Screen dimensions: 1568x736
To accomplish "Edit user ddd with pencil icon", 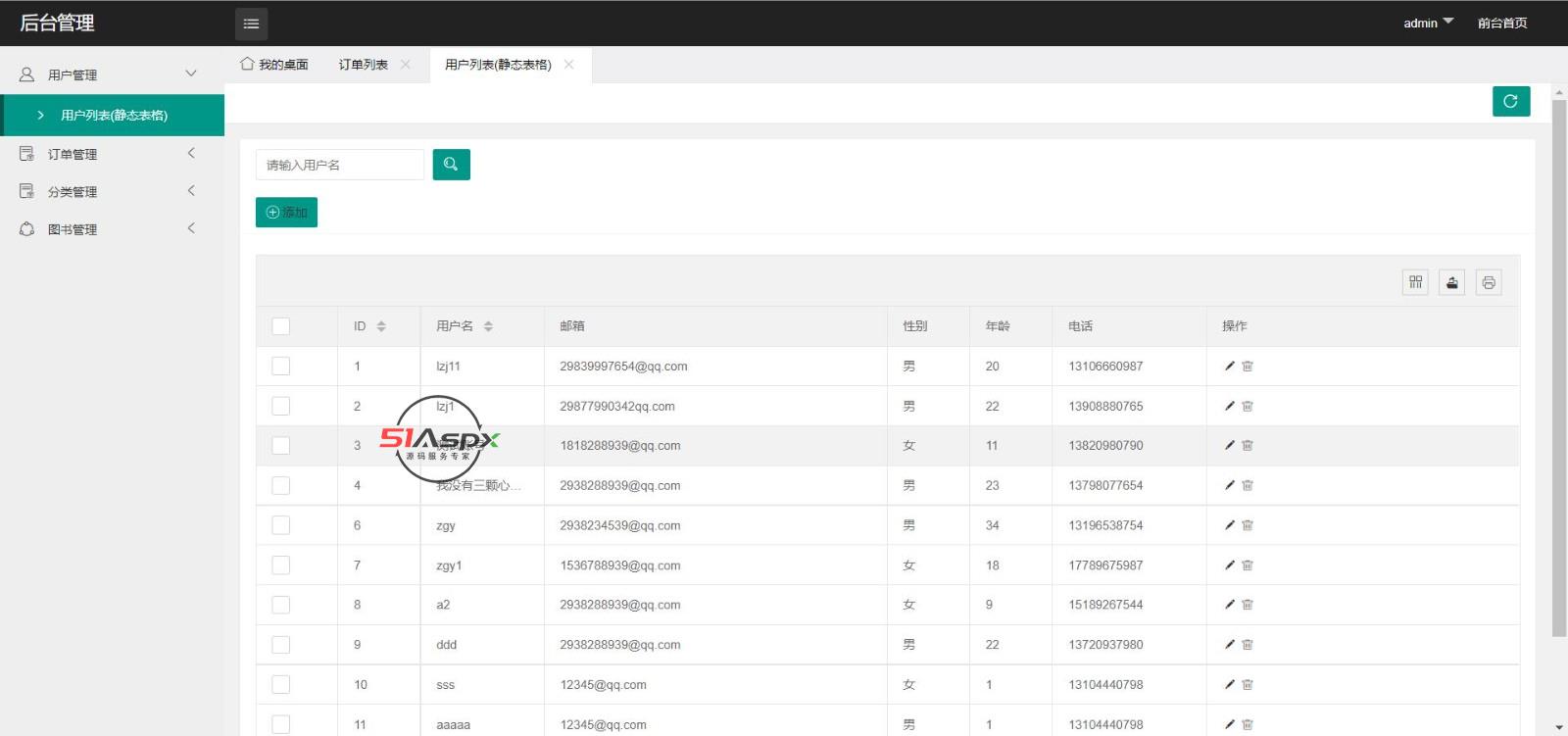I will pyautogui.click(x=1229, y=645).
